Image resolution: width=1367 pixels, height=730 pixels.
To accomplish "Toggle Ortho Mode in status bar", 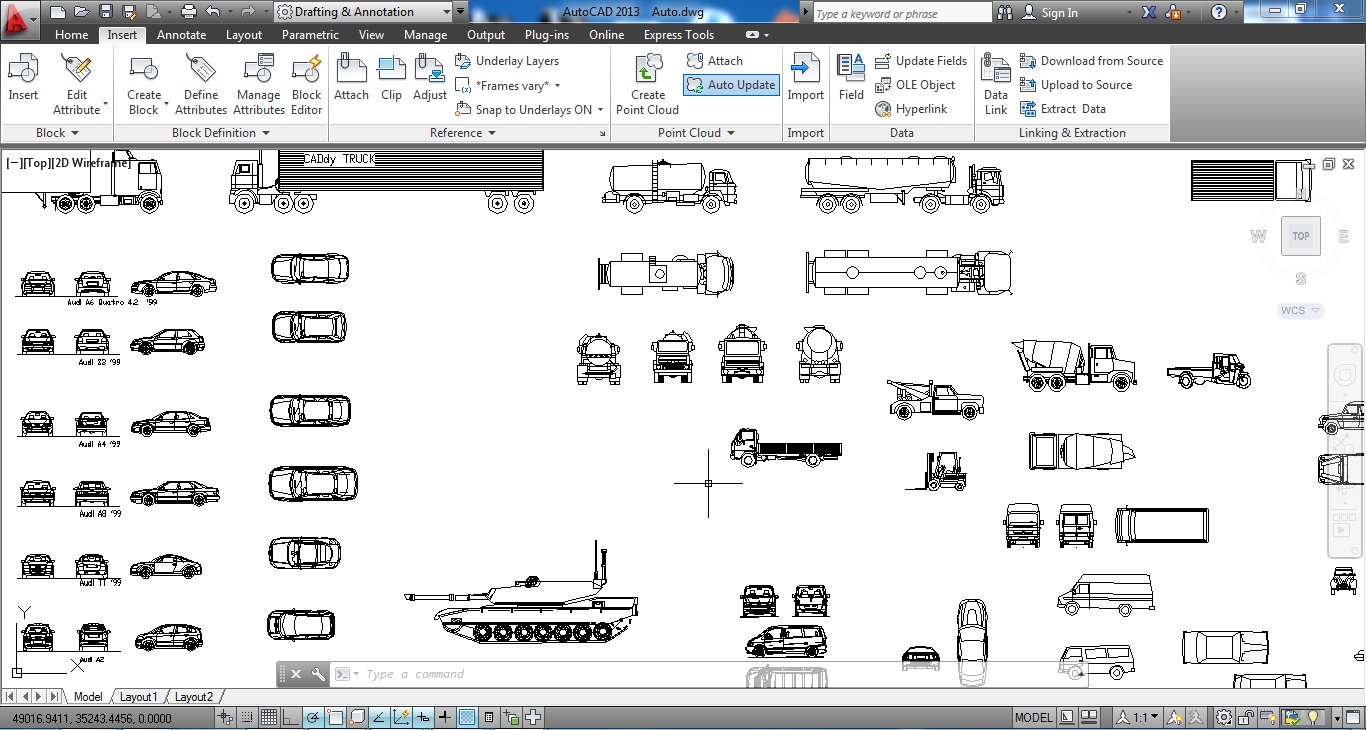I will 291,717.
